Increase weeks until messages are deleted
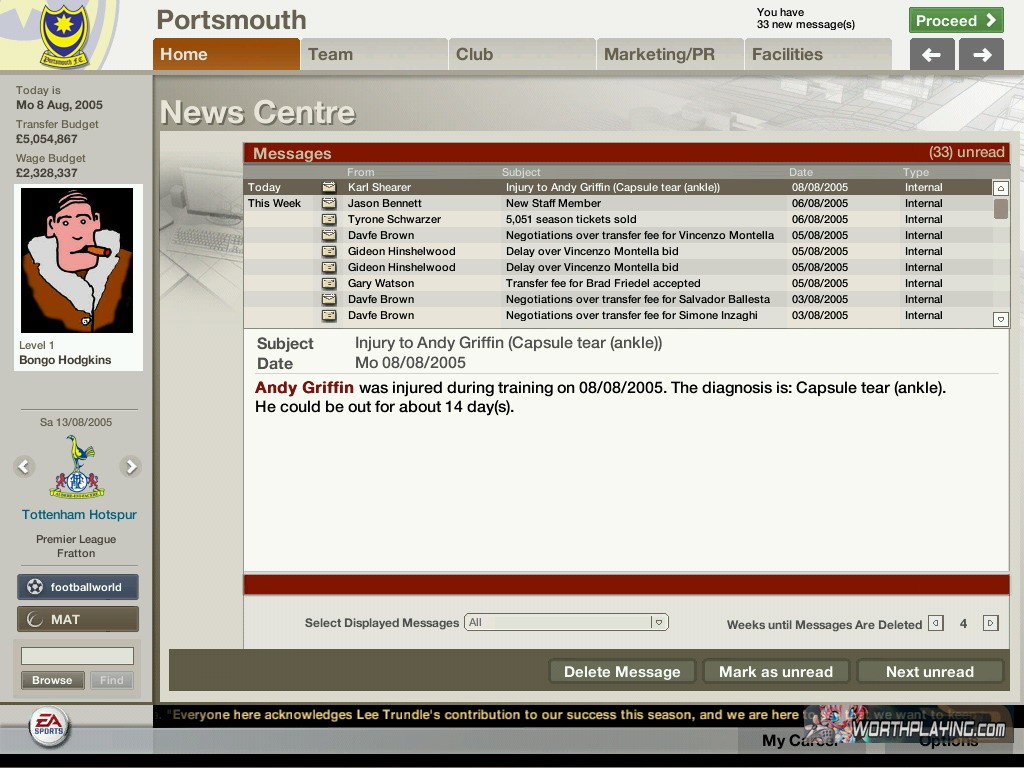This screenshot has width=1024, height=768. click(990, 623)
